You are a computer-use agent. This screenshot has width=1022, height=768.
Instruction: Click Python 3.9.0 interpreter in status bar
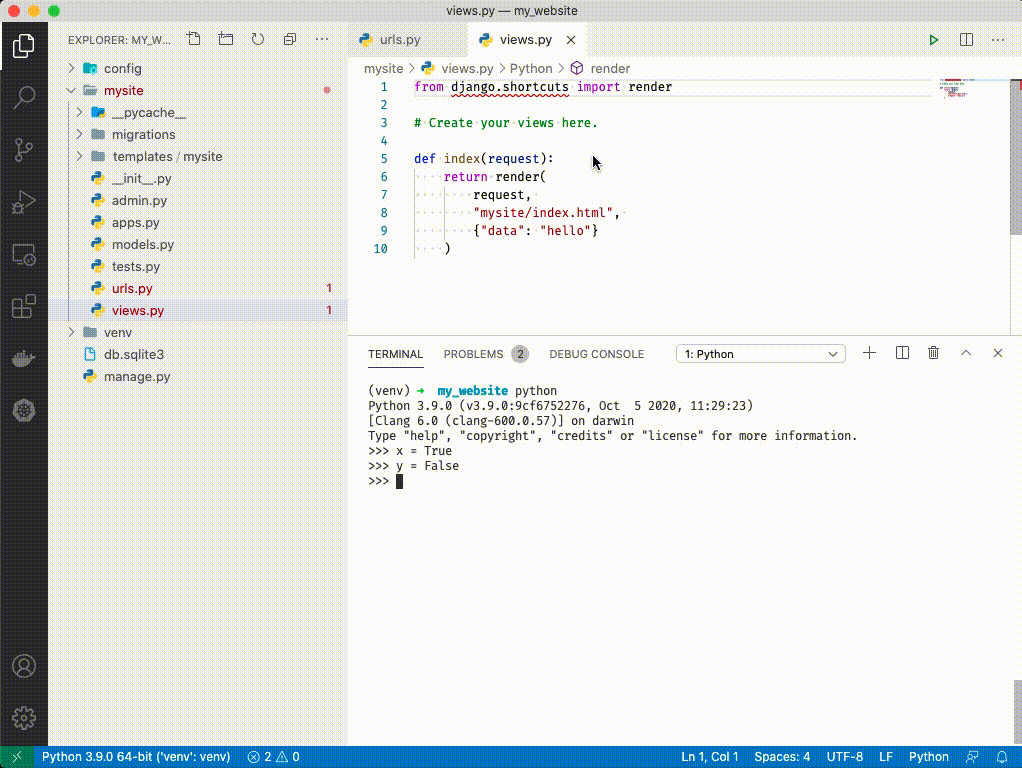click(136, 757)
